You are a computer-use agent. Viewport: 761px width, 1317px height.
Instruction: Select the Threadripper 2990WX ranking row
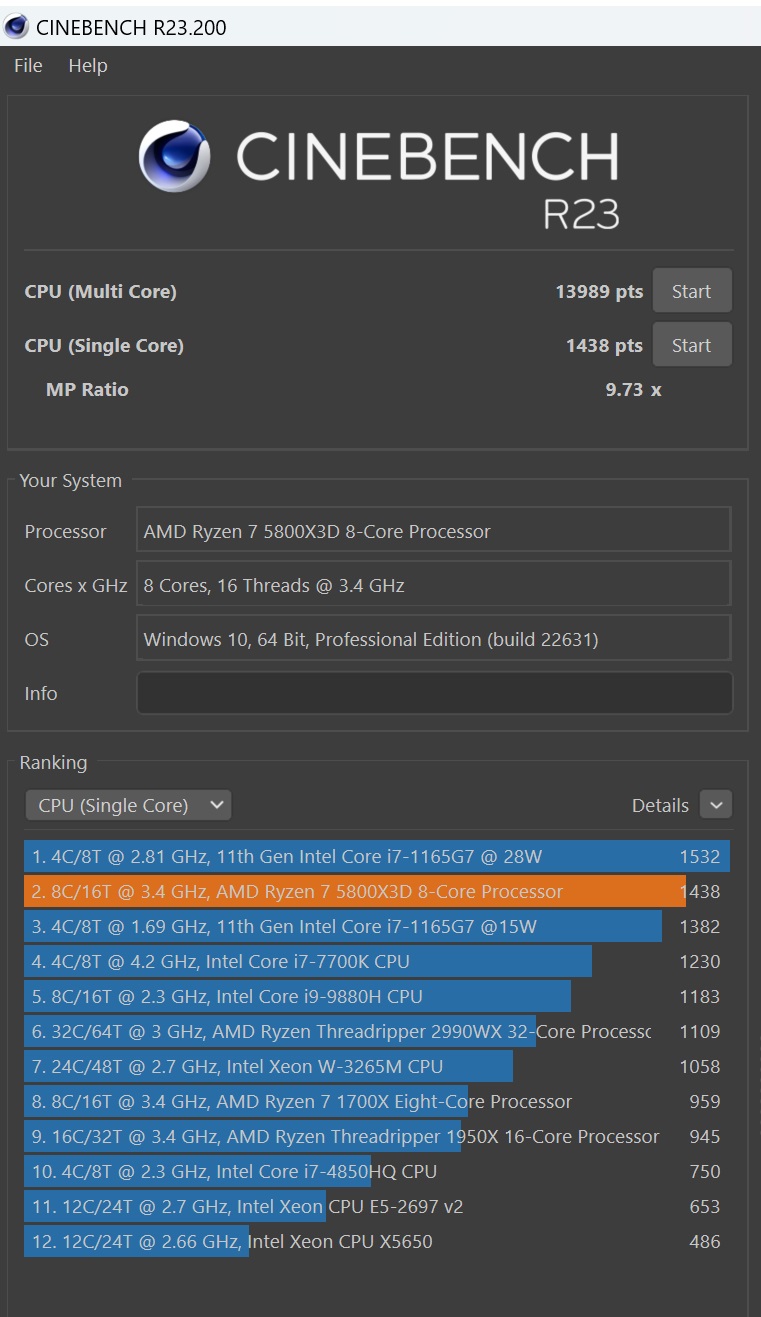coord(377,1032)
